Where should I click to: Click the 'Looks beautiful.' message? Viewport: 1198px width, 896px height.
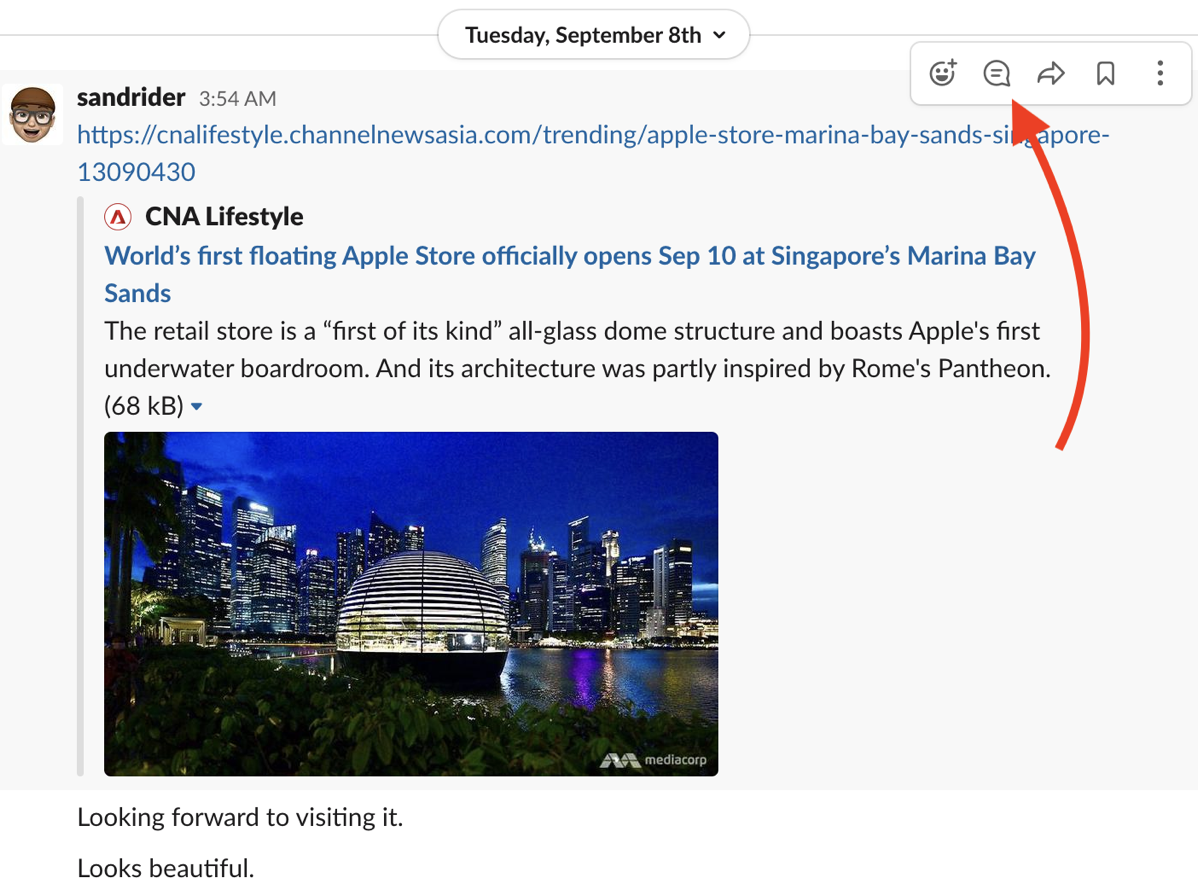click(x=166, y=869)
